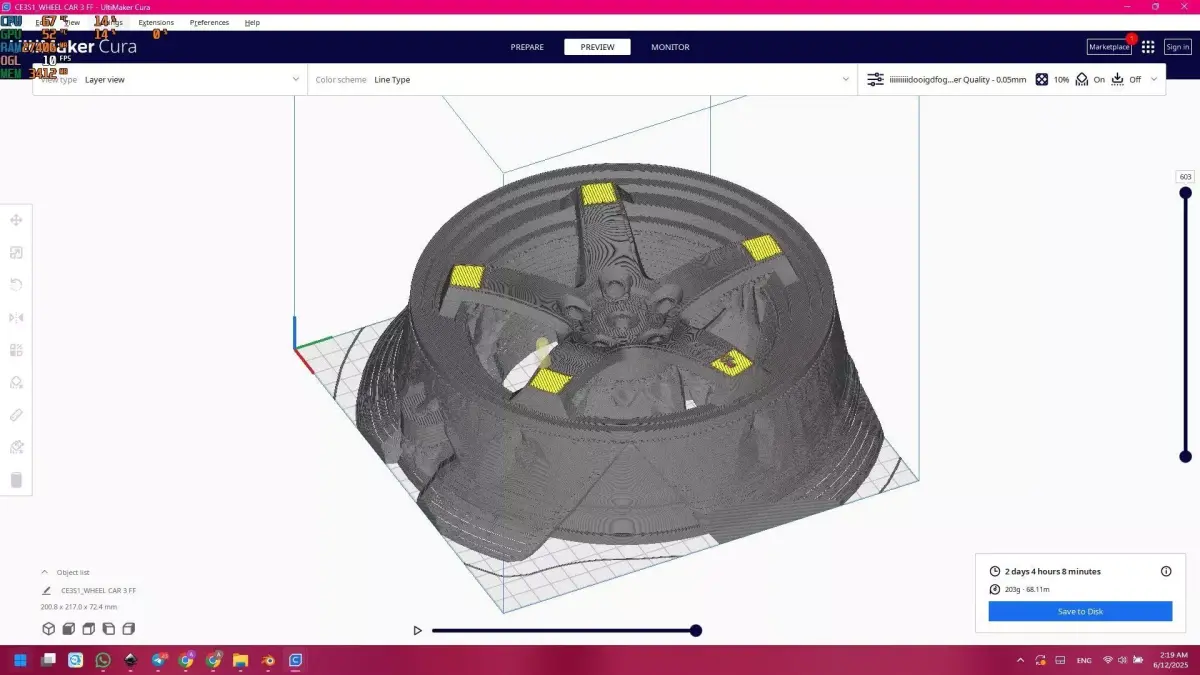
Task: Click the top handle of the layer slider
Action: 1186,195
